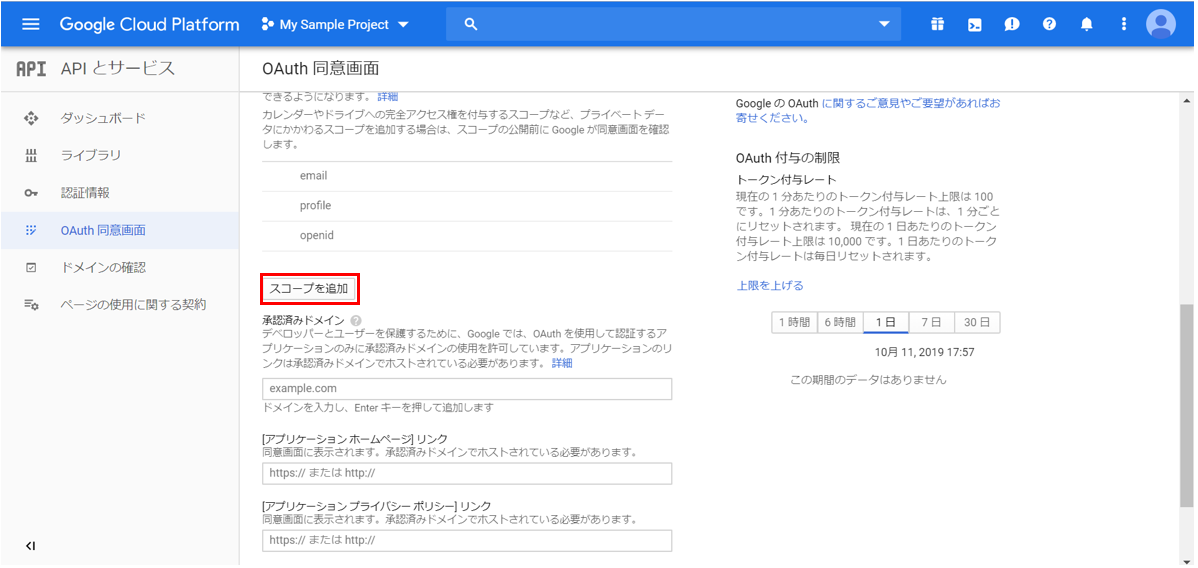The width and height of the screenshot is (1198, 568).
Task: Select the 1 日 time range tab
Action: click(x=886, y=323)
